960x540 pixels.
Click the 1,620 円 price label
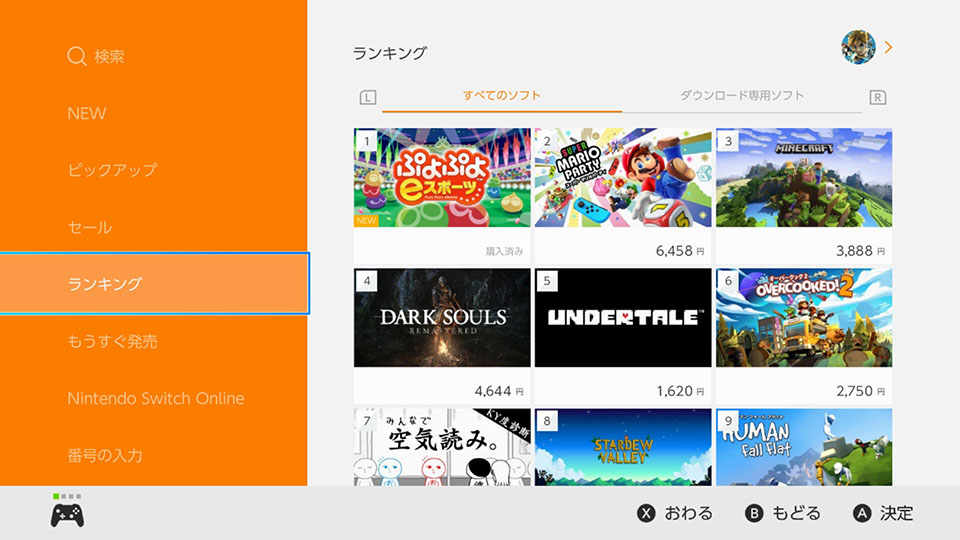pos(680,391)
